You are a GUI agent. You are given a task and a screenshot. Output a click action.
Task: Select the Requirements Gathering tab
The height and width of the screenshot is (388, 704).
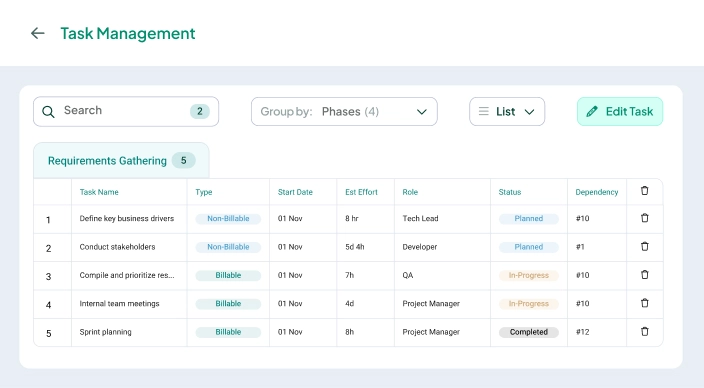point(121,160)
